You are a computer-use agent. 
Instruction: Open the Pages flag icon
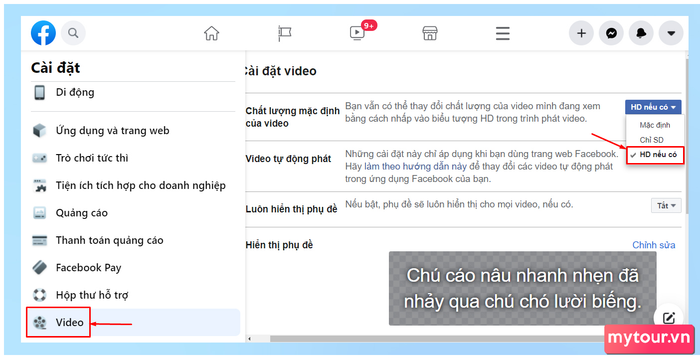click(x=284, y=33)
